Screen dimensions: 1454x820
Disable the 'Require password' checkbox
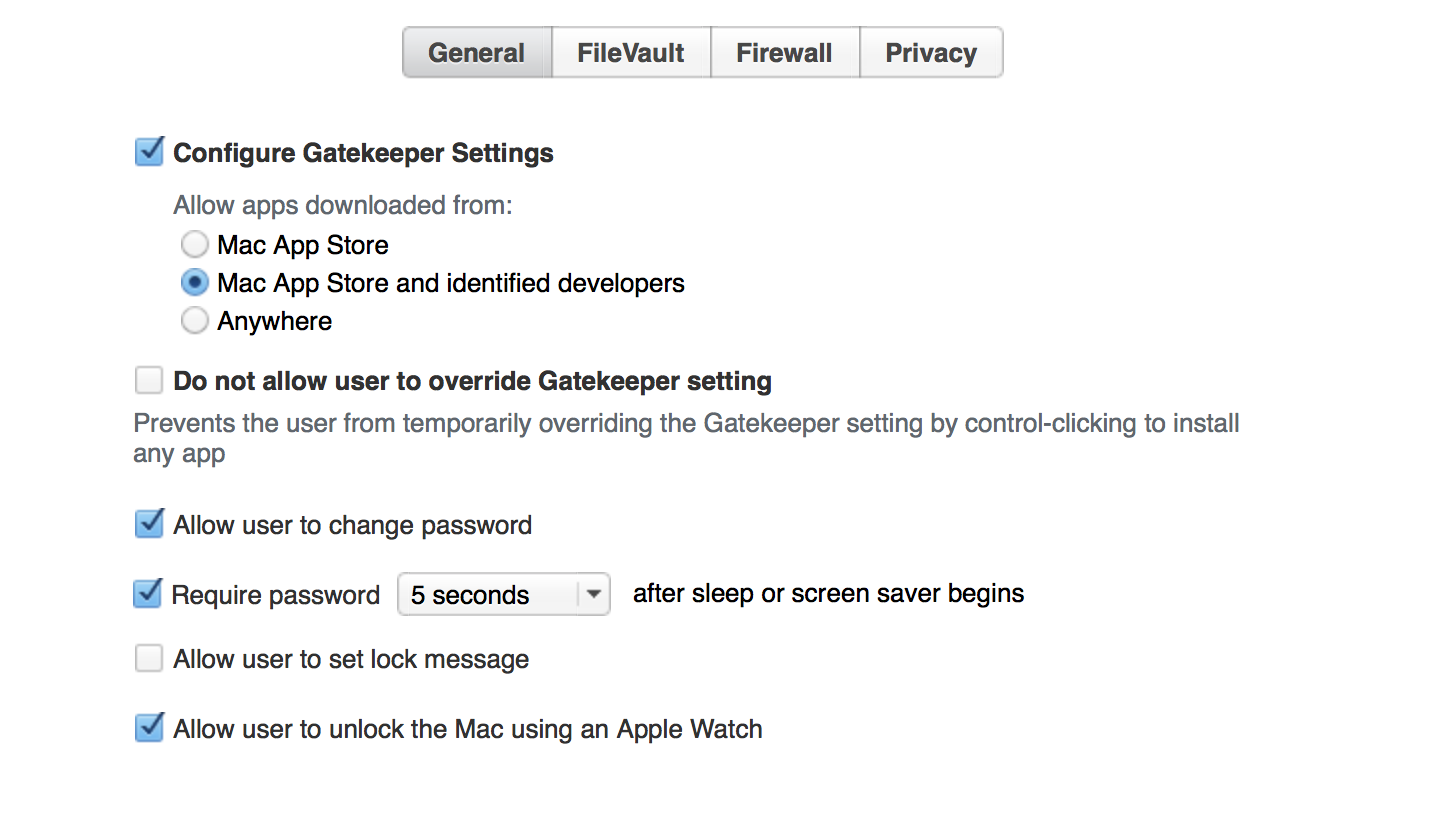pyautogui.click(x=148, y=595)
